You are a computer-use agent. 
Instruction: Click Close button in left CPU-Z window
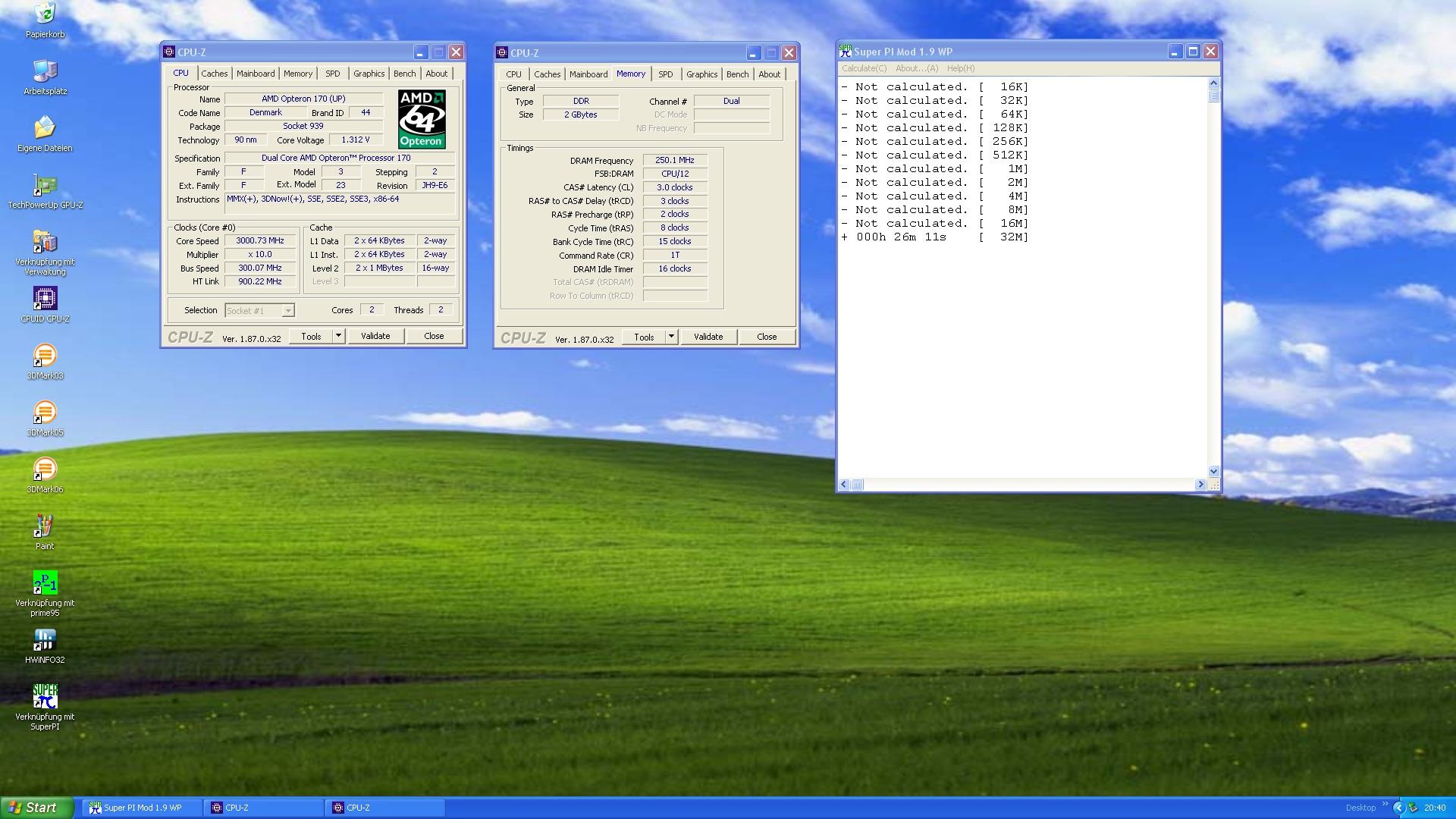[x=434, y=336]
